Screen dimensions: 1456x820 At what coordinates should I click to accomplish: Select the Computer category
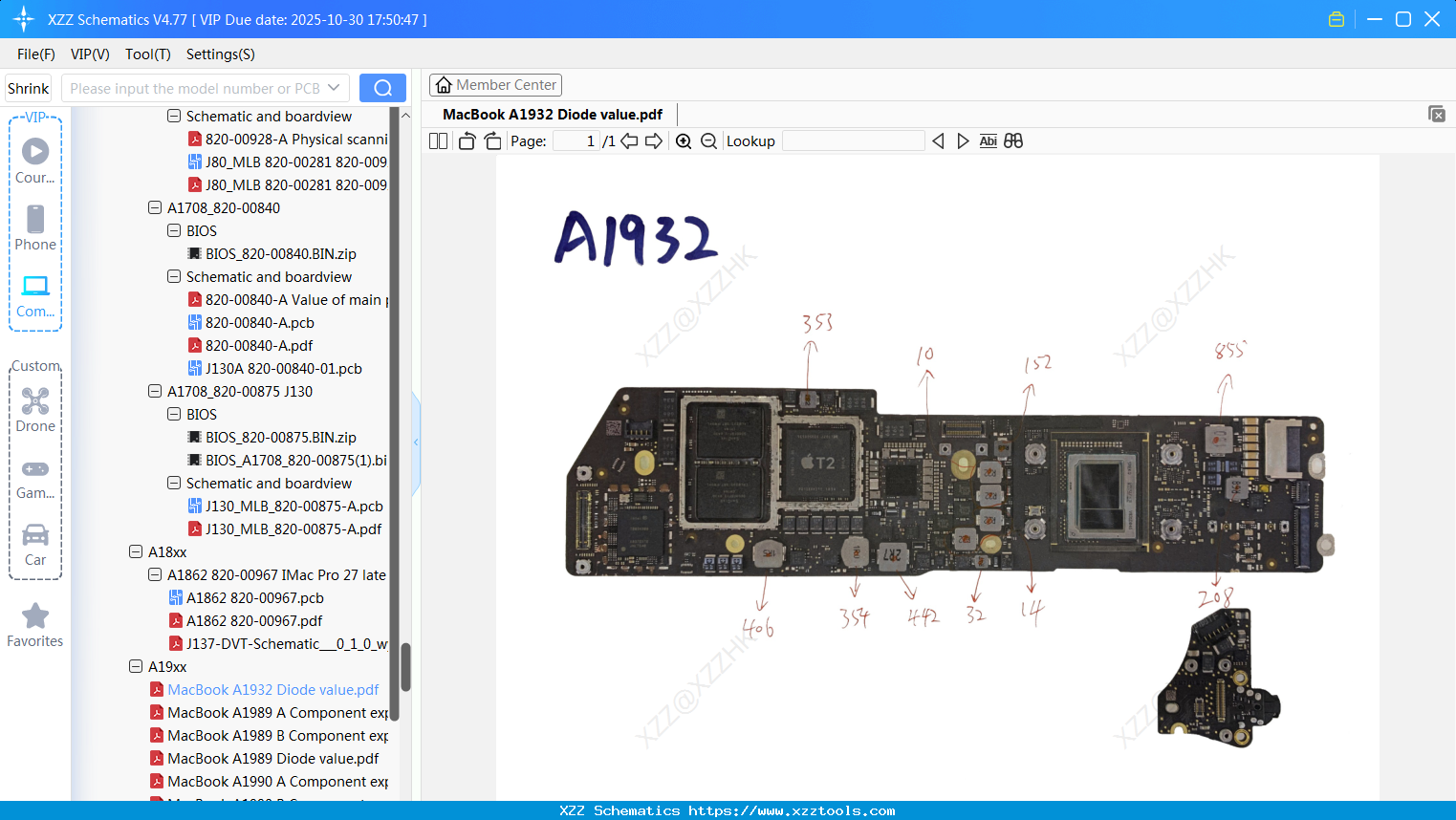point(35,296)
